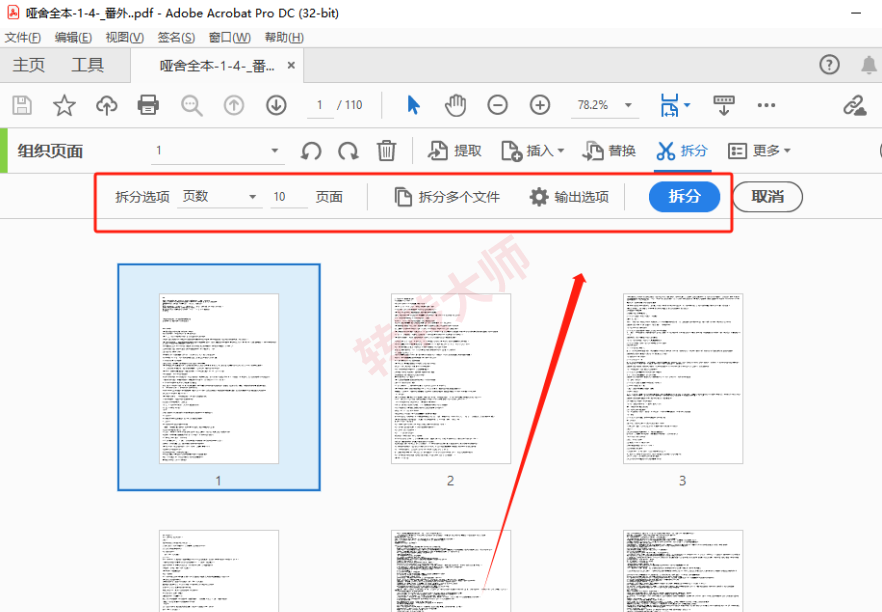Click the 拆分 scissors tool in toolbar
Image resolution: width=882 pixels, height=612 pixels.
pos(682,151)
